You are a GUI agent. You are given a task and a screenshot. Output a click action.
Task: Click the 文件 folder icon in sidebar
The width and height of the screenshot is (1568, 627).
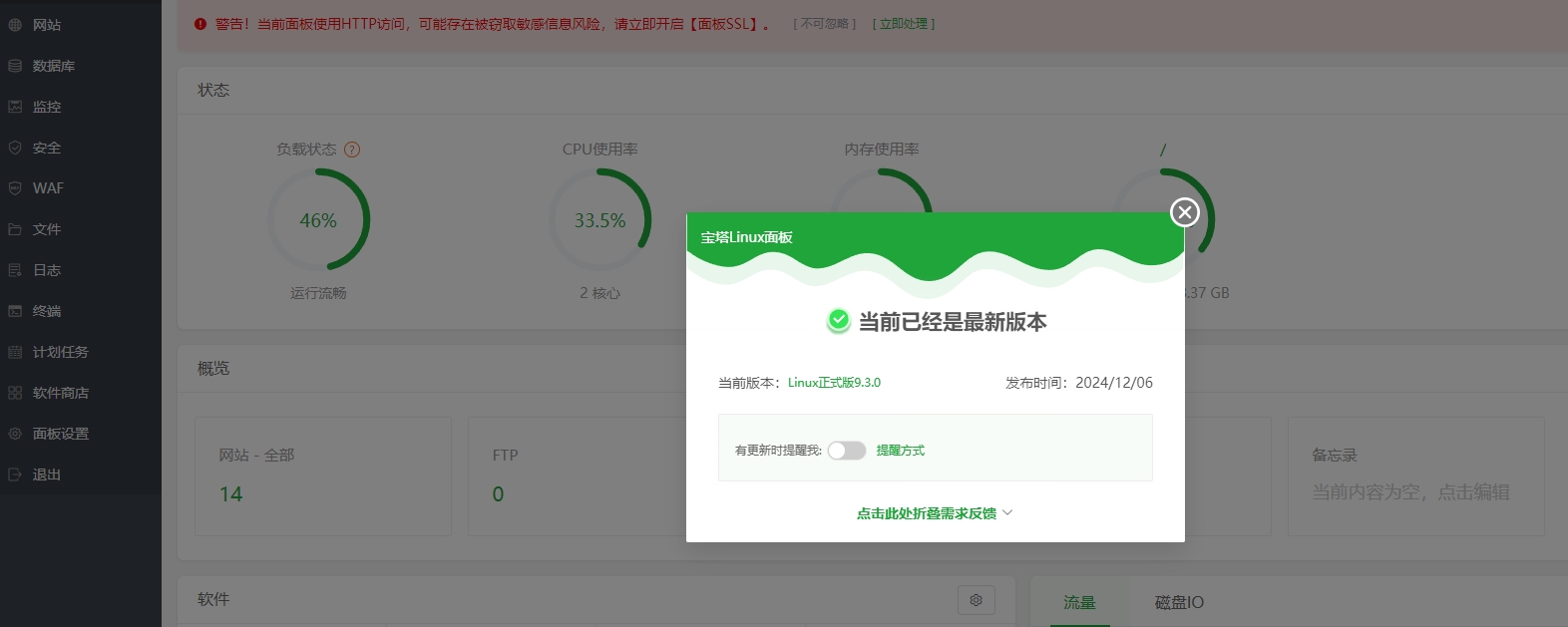(15, 229)
